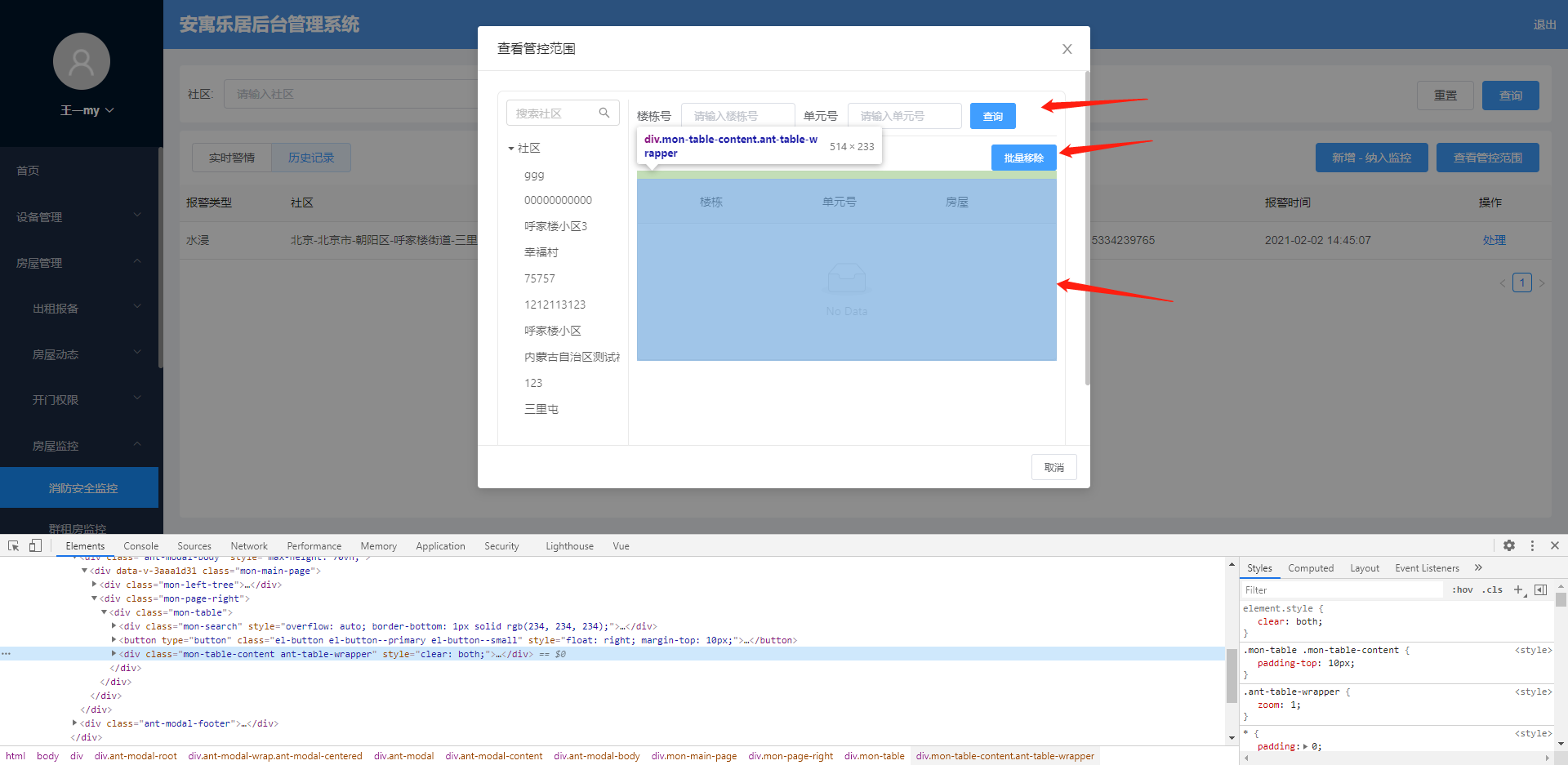Expand mon-search div node in Elements
The width and height of the screenshot is (1568, 765).
pos(114,626)
